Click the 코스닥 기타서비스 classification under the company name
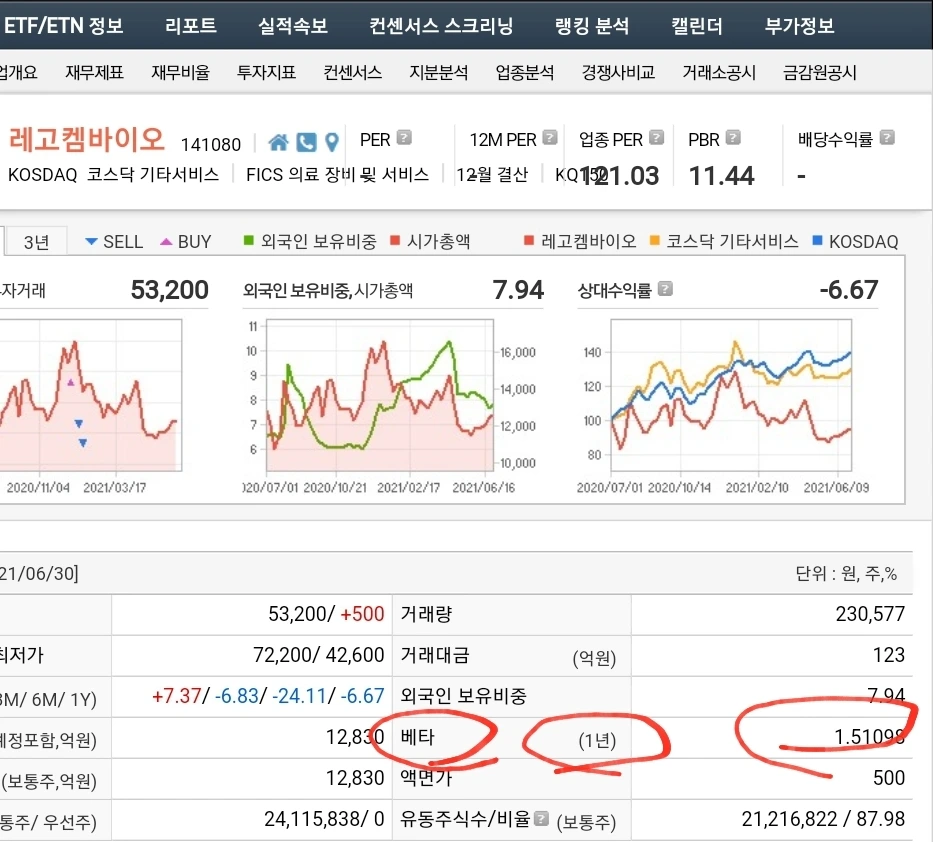933x842 pixels. [153, 174]
